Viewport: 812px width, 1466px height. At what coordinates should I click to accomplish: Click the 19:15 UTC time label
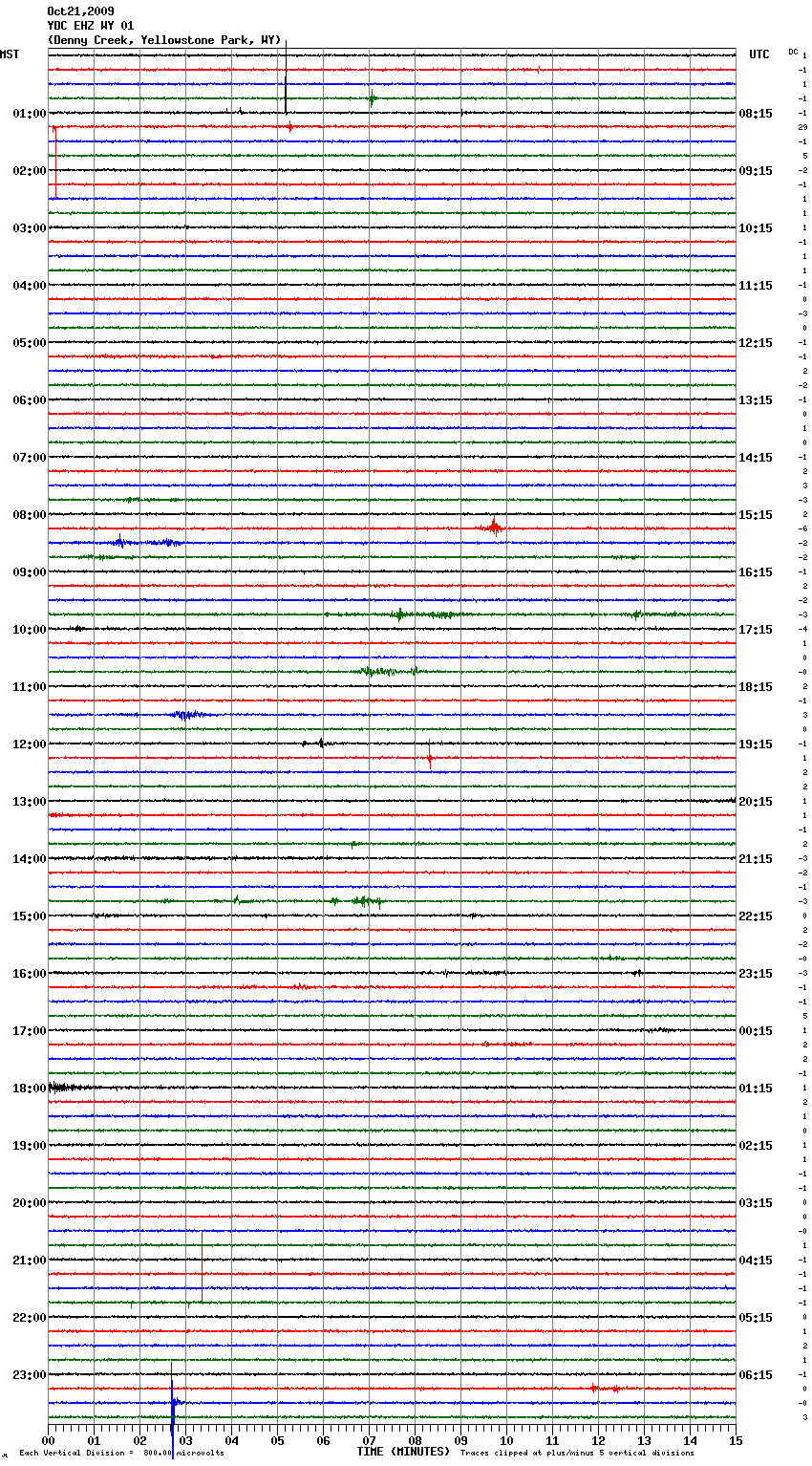tap(756, 744)
